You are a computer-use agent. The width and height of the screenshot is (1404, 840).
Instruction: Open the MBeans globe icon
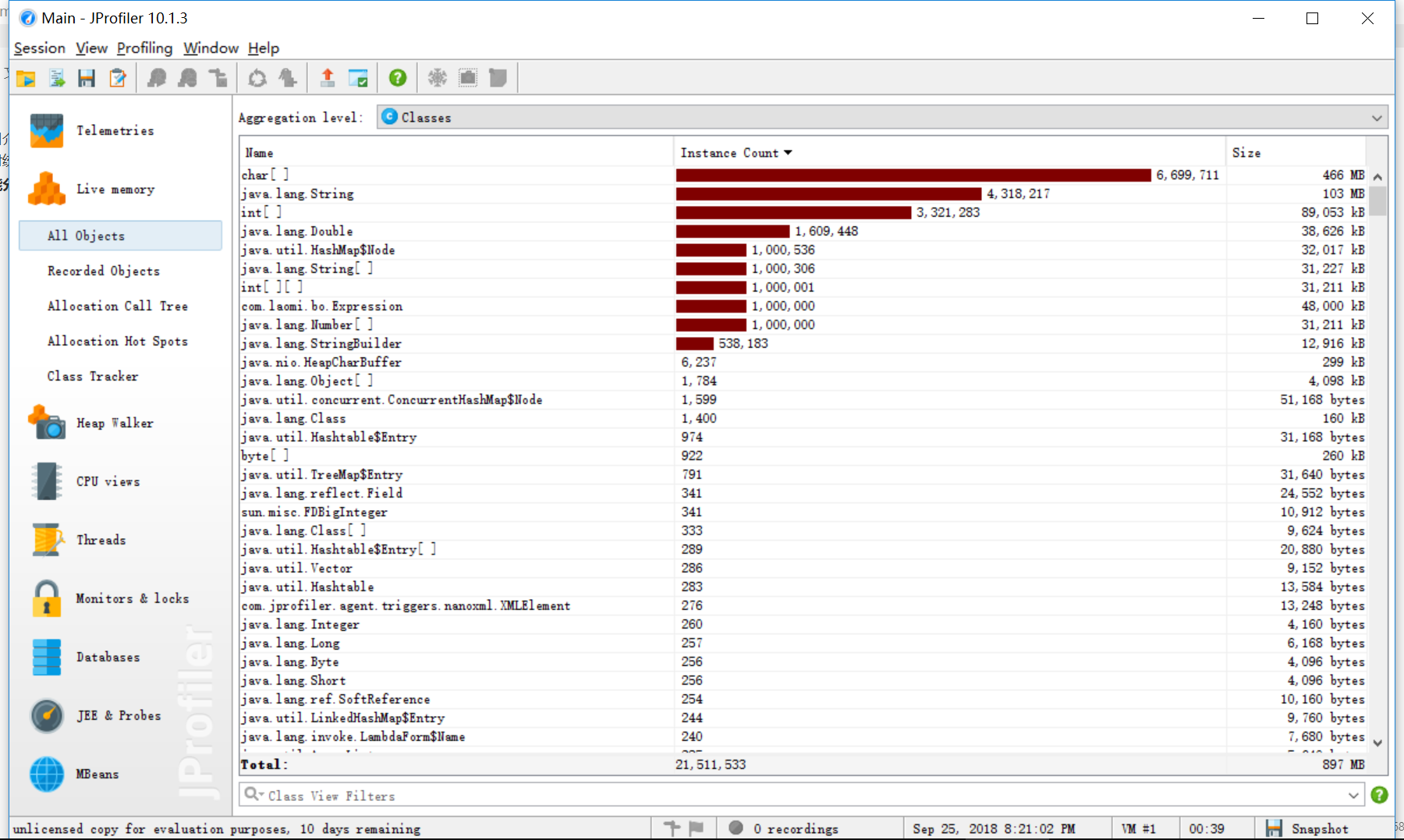pyautogui.click(x=47, y=774)
